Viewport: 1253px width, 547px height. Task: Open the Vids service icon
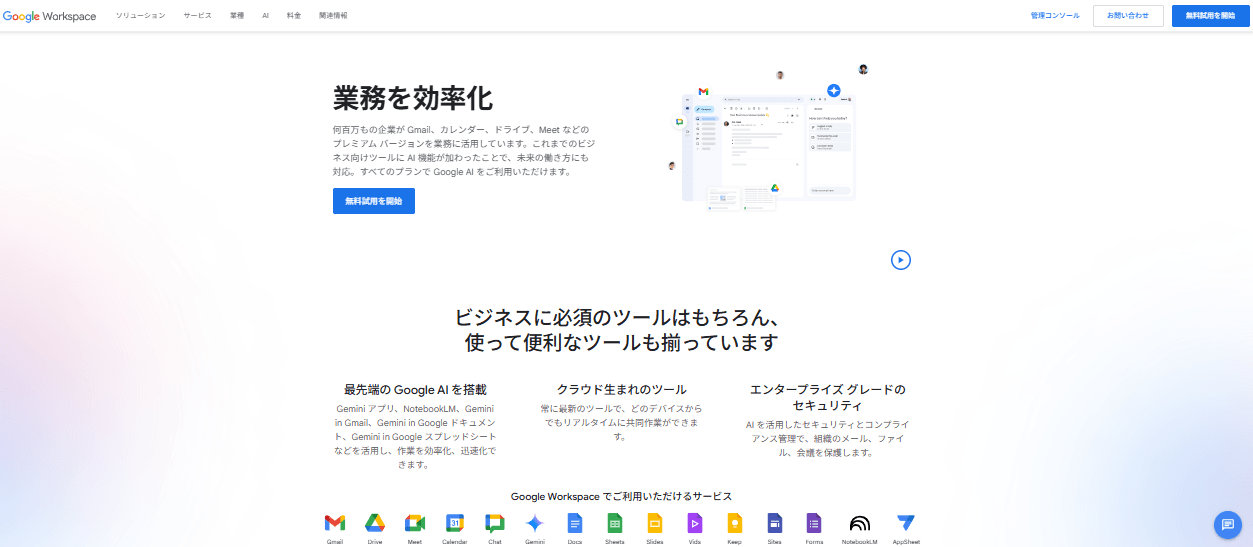coord(695,523)
